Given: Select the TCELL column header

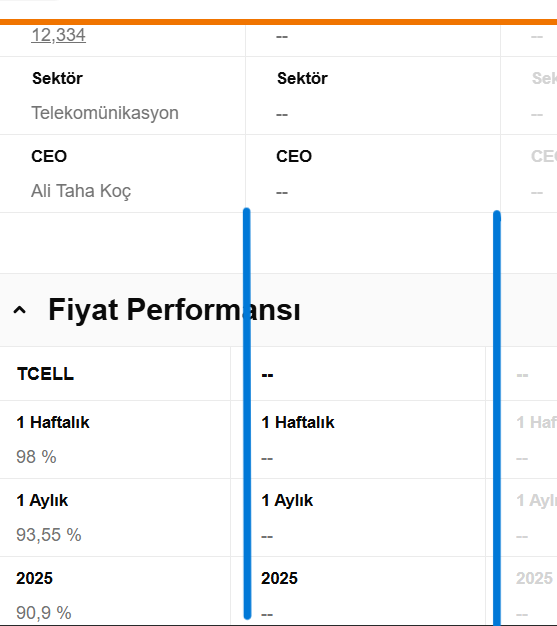Looking at the screenshot, I should click(46, 374).
